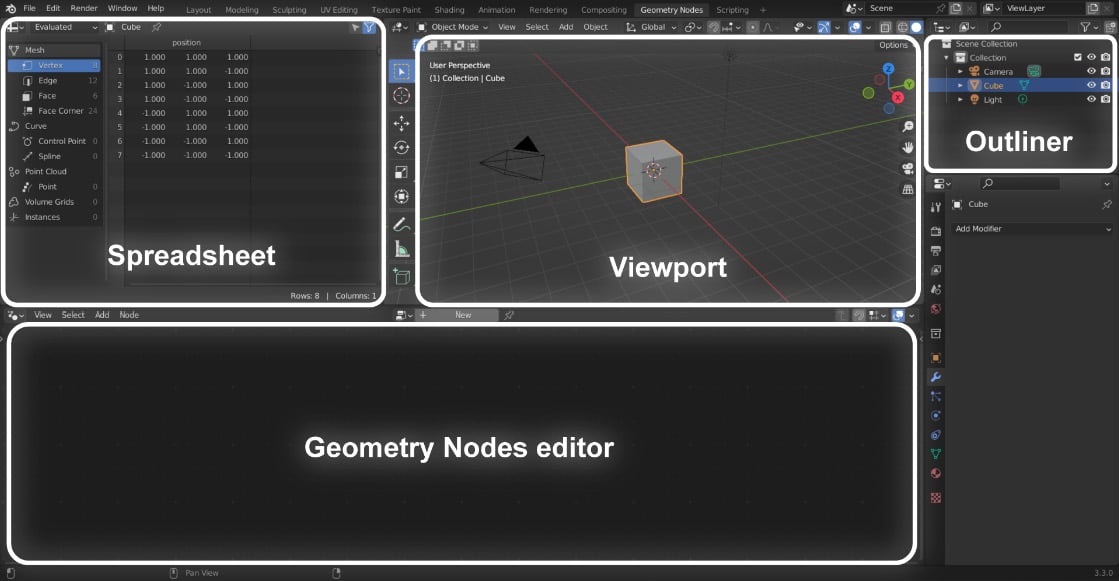Open the Physics properties tab
This screenshot has height=581, width=1119.
click(936, 415)
